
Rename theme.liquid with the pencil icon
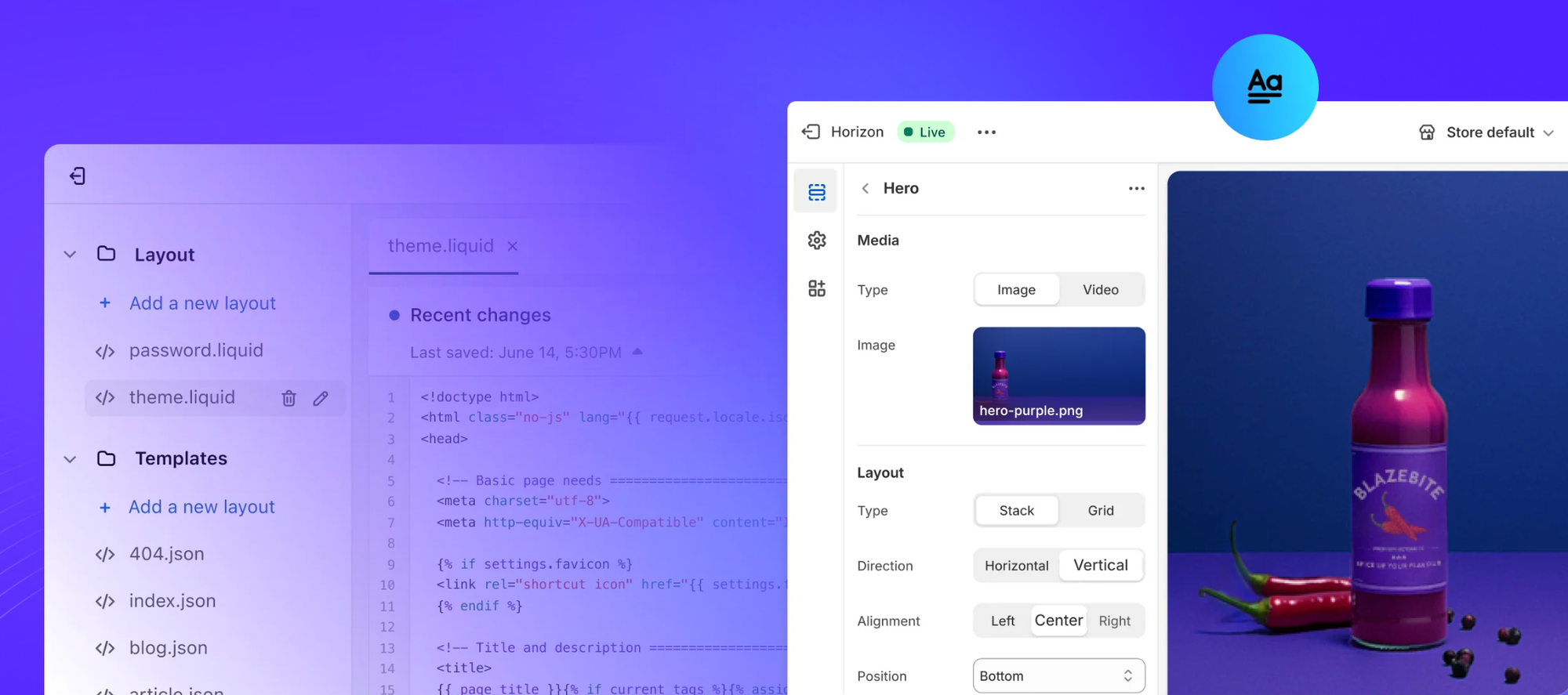320,398
